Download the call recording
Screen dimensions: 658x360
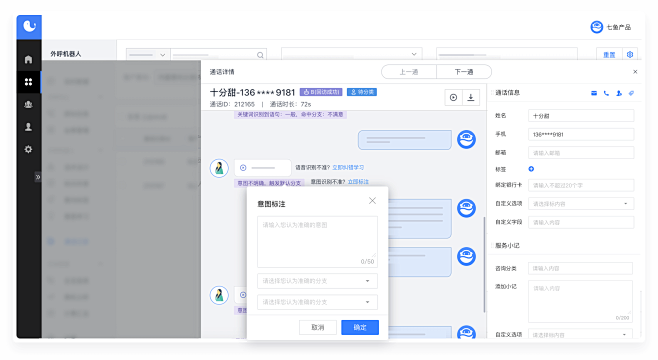coord(471,97)
